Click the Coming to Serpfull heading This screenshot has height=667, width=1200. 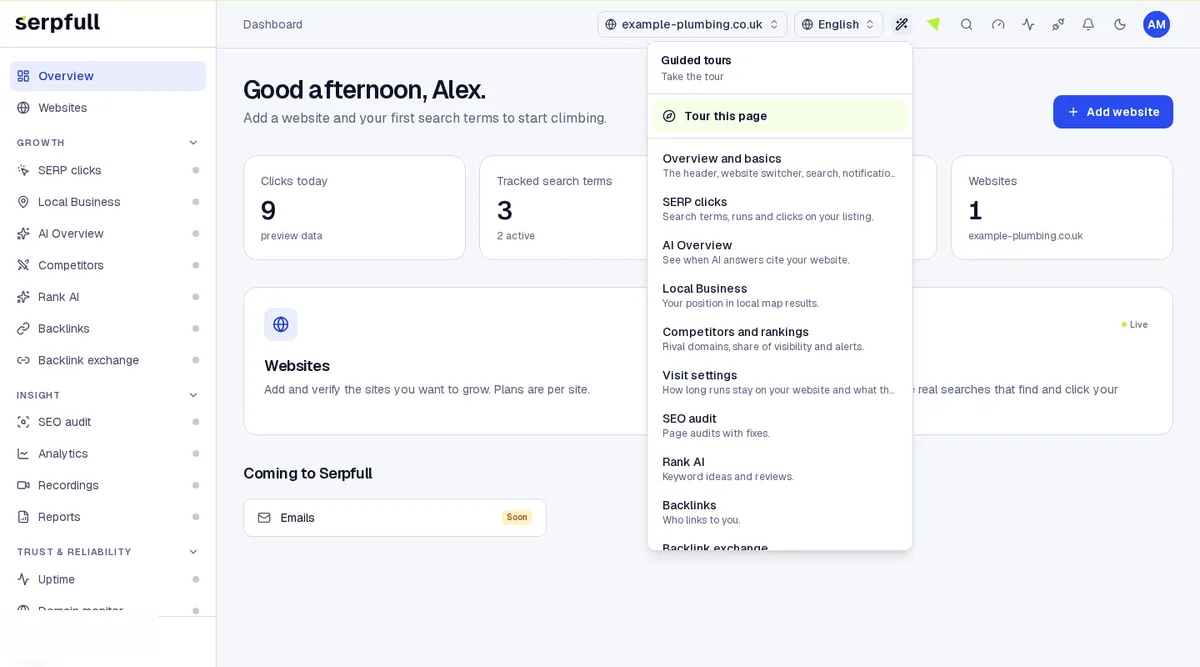pyautogui.click(x=308, y=473)
